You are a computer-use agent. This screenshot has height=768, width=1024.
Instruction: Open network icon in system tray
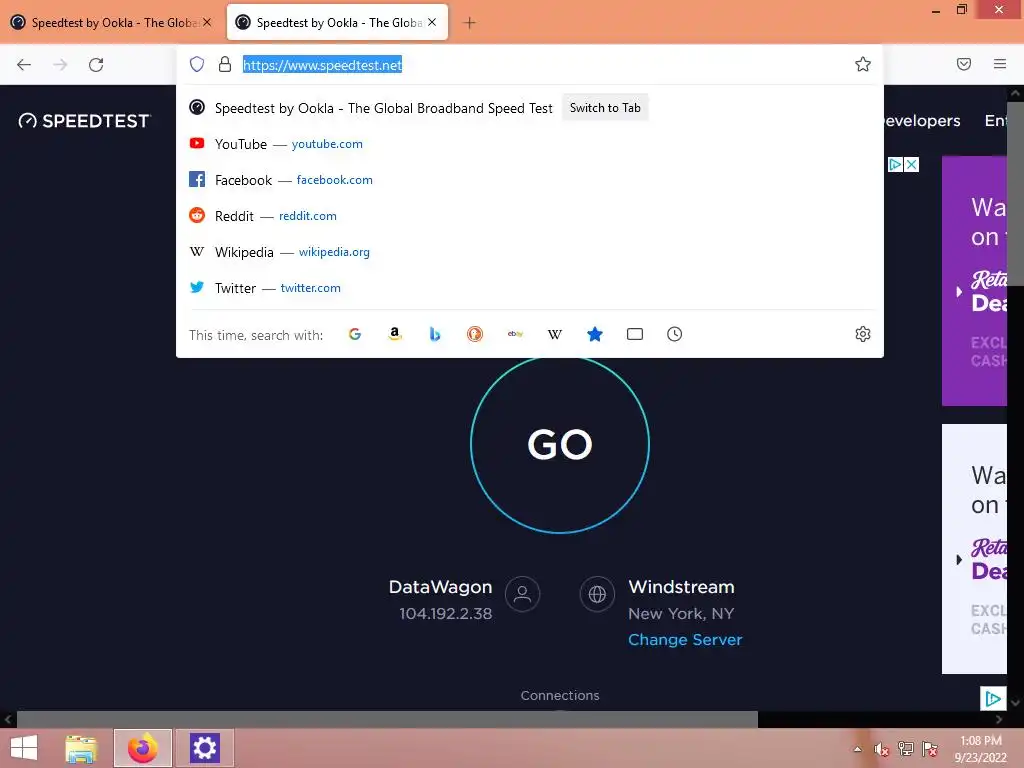tap(906, 749)
